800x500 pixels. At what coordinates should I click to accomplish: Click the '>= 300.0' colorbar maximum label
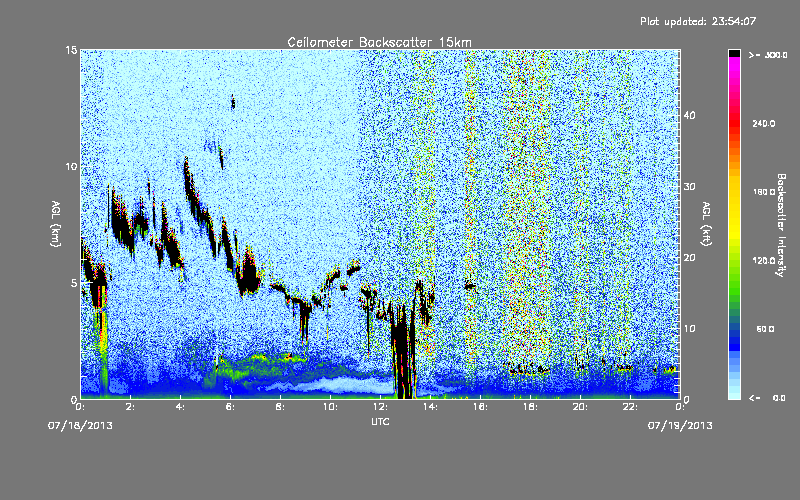click(x=768, y=55)
